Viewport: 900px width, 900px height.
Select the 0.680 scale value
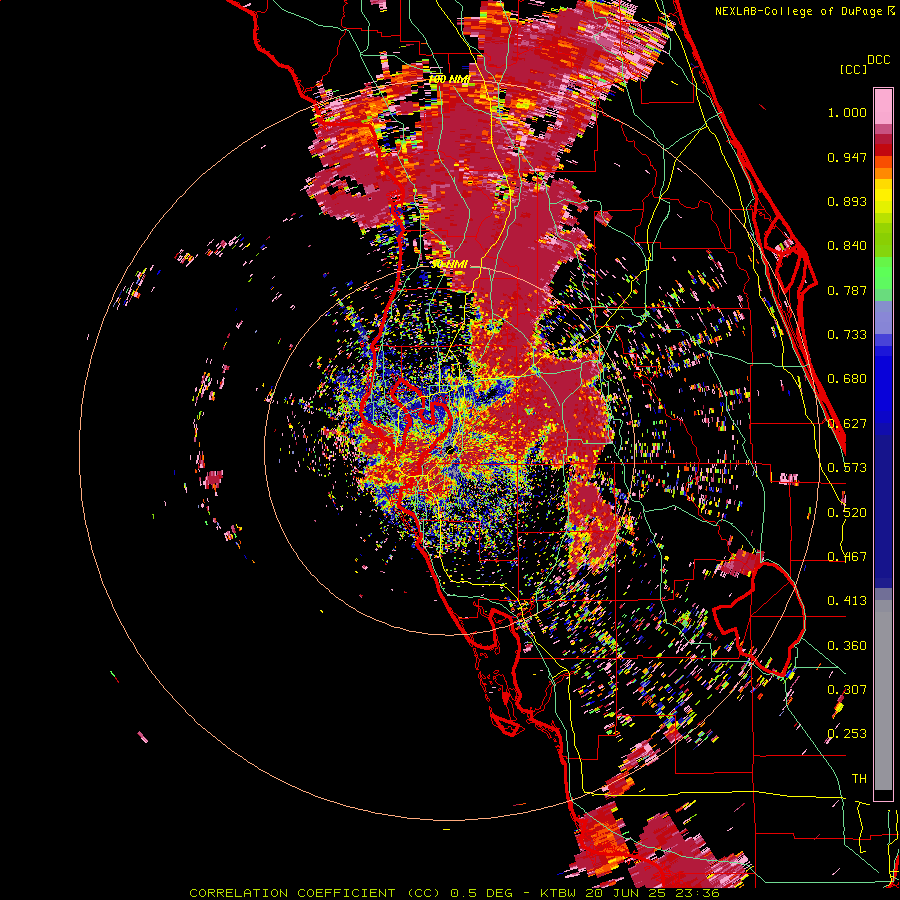[847, 379]
